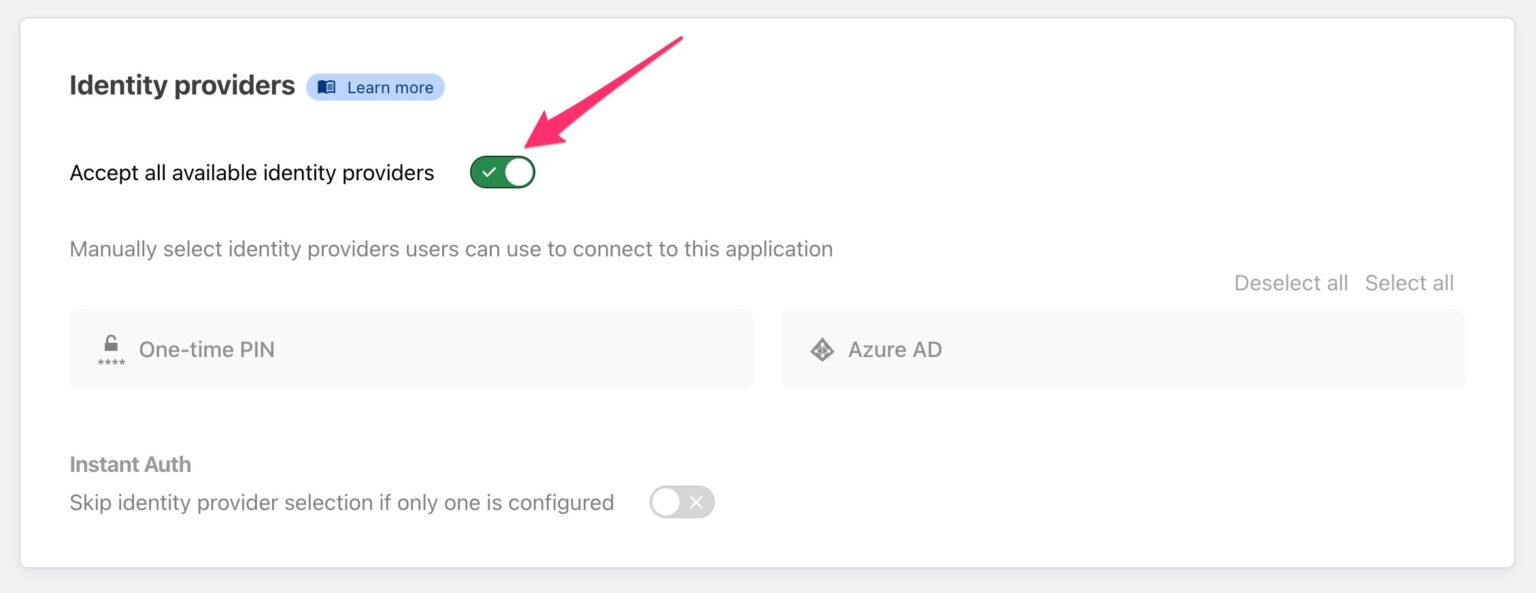Click the Instant Auth label text
1536x593 pixels.
pos(130,464)
